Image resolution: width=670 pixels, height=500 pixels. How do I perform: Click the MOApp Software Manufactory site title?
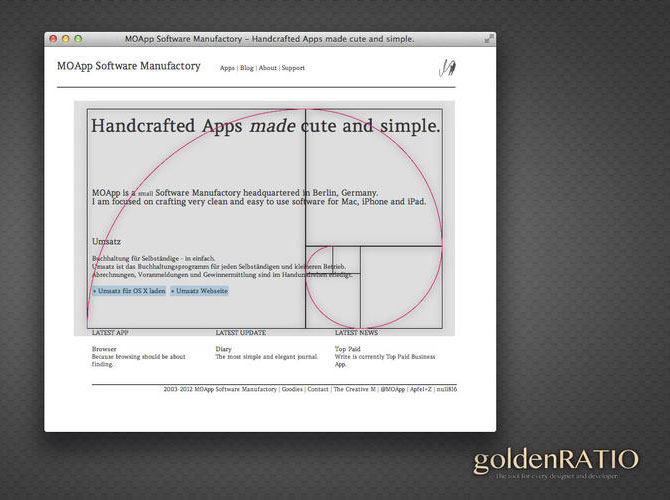(129, 66)
